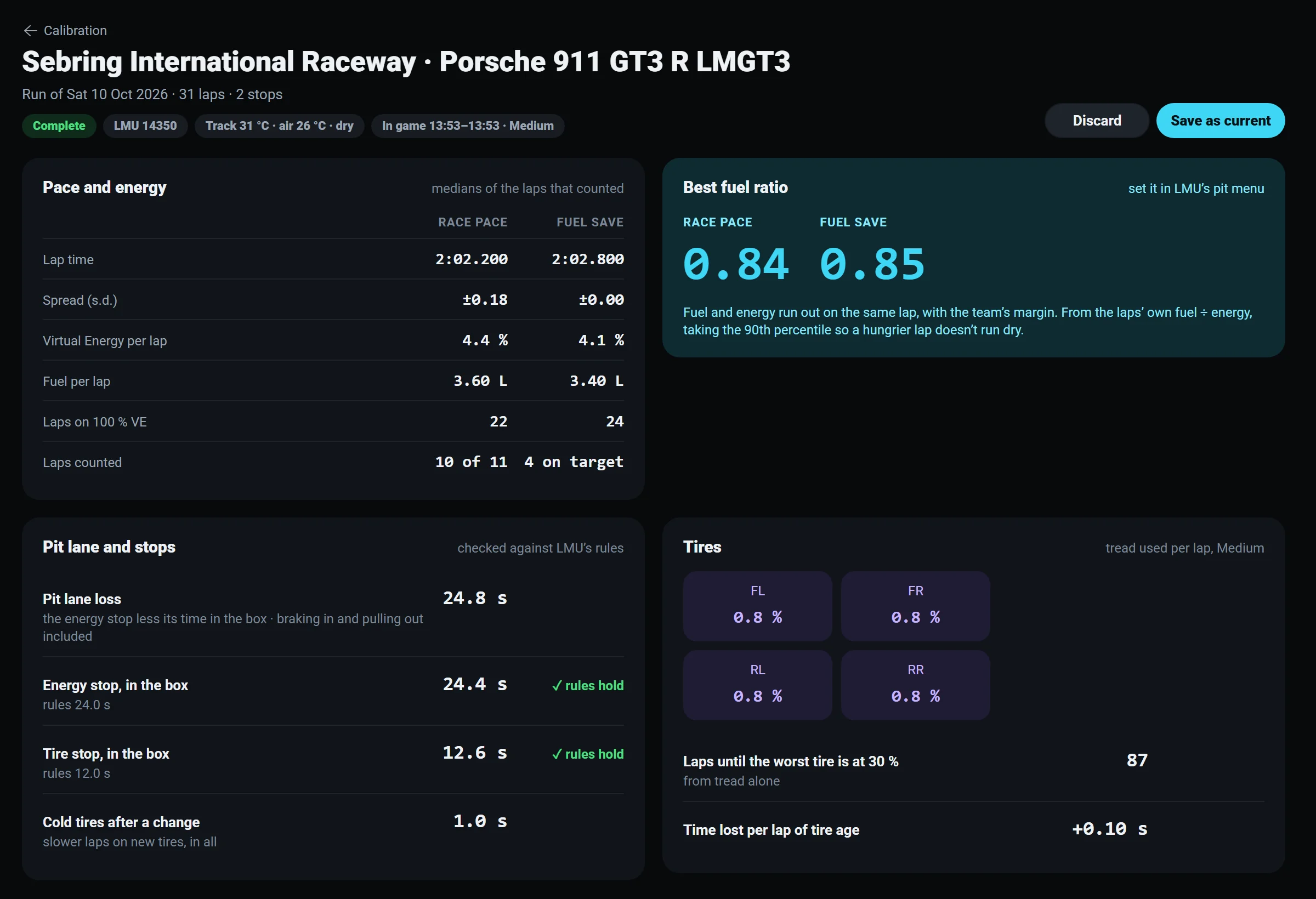This screenshot has height=899, width=1316.
Task: Click the race pace lap time 2:02.200
Action: point(471,259)
